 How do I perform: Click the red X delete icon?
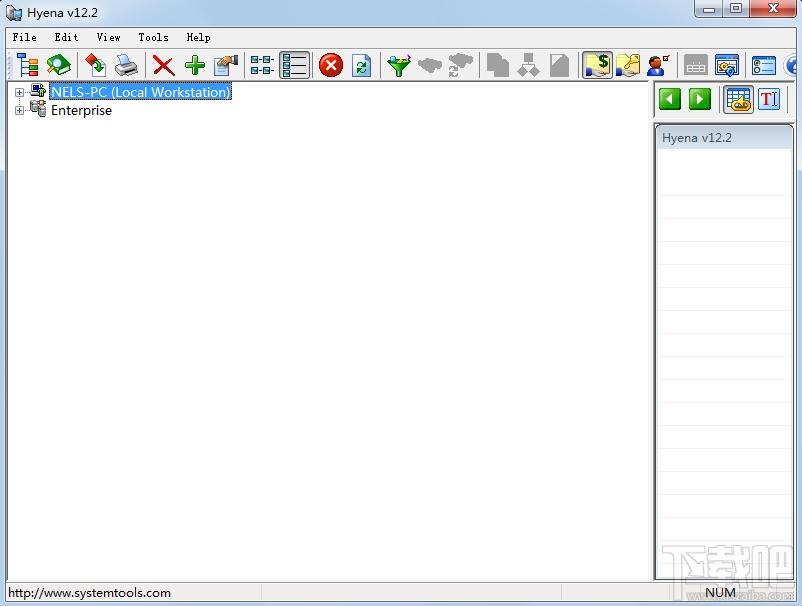click(164, 65)
